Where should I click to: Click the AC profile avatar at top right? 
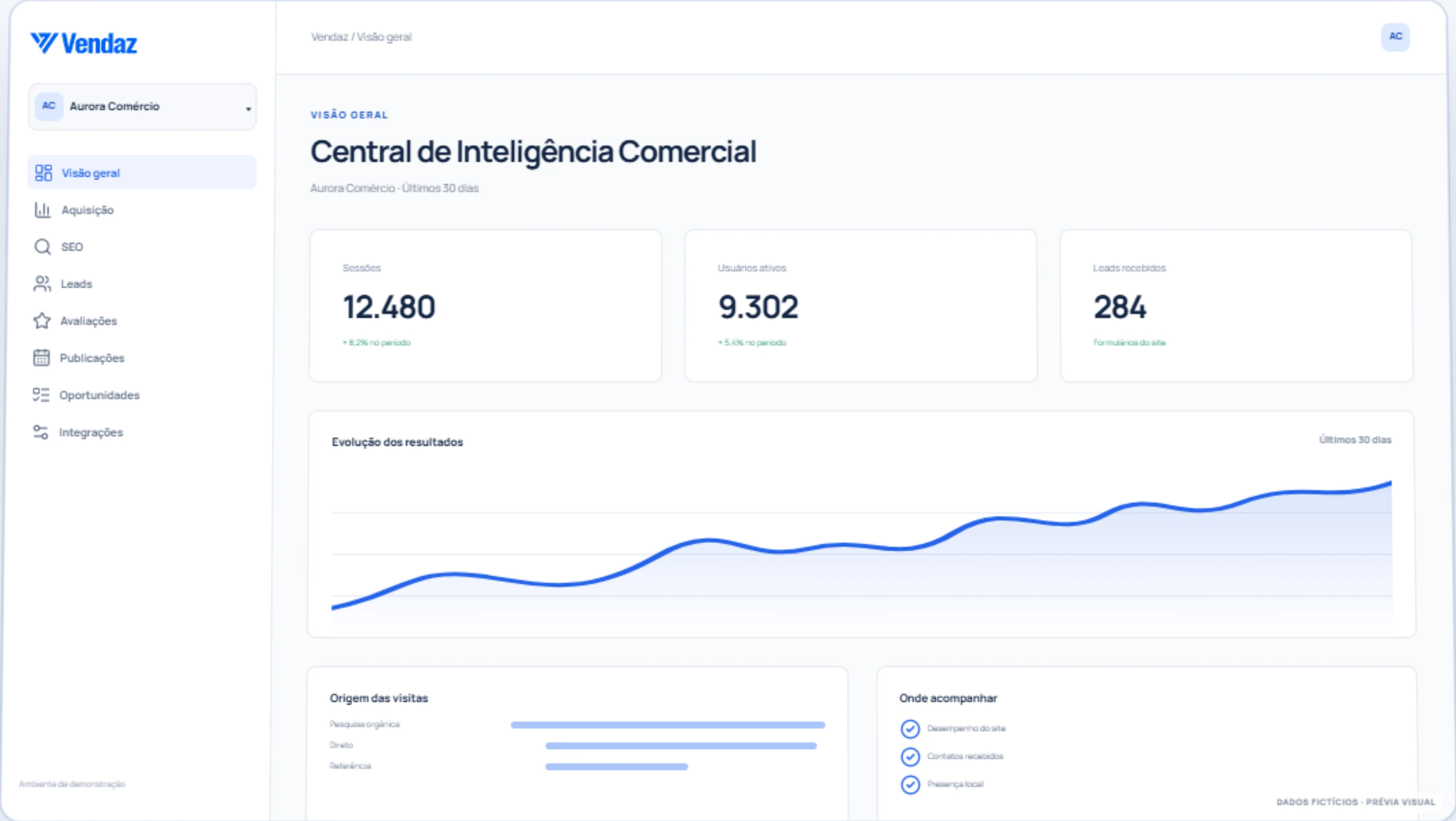pyautogui.click(x=1395, y=37)
